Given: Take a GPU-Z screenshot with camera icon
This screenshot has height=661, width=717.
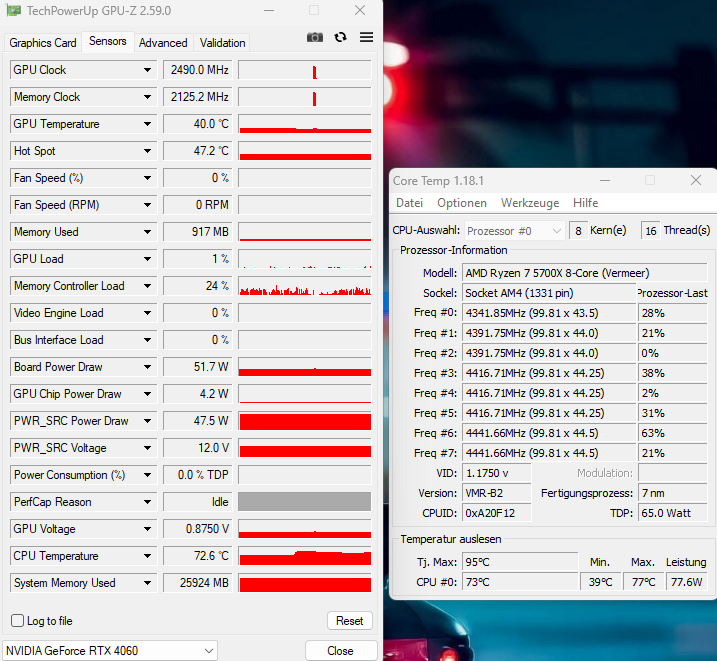Looking at the screenshot, I should point(315,37).
